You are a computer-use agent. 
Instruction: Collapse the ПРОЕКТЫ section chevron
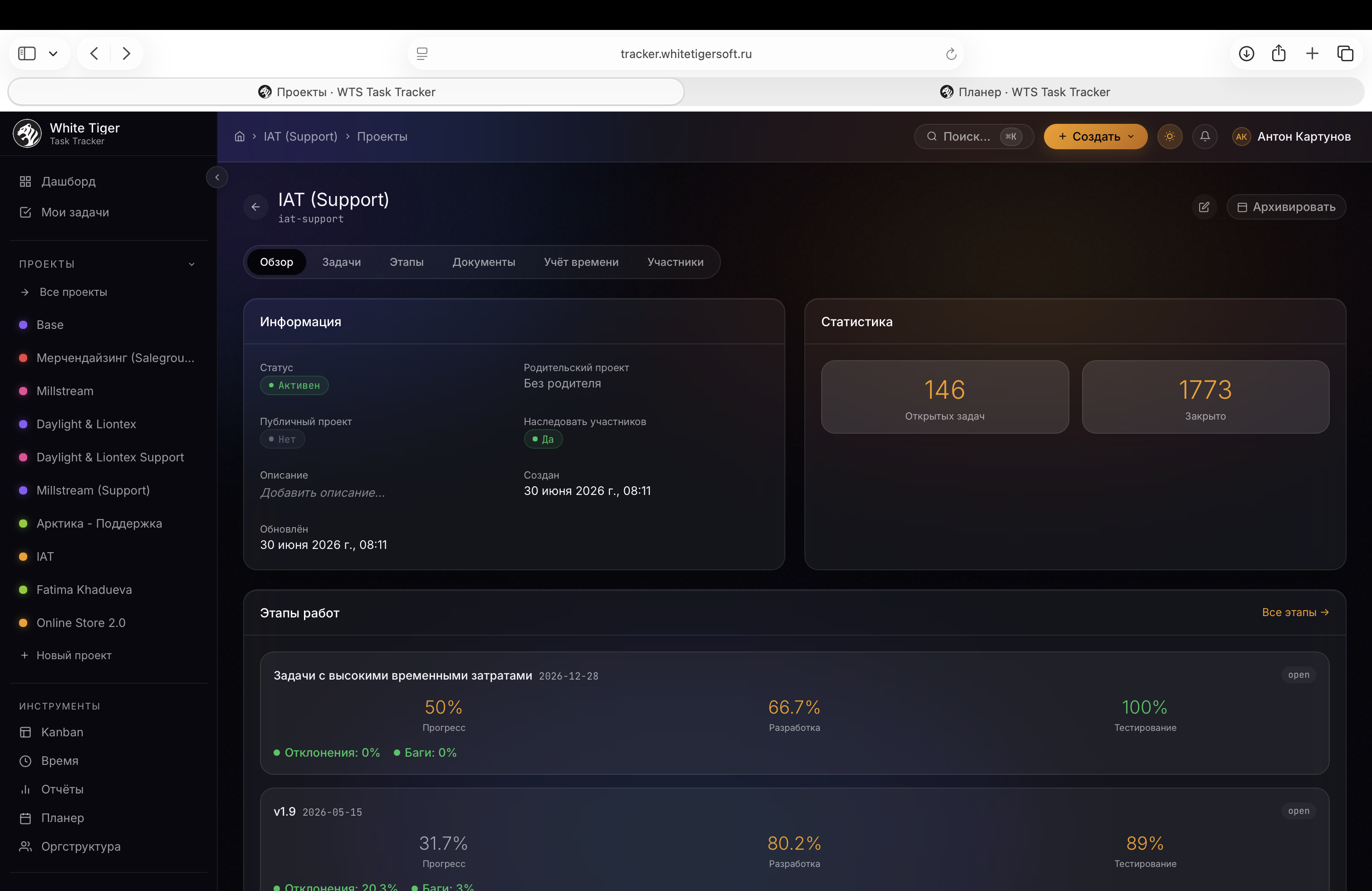[192, 264]
